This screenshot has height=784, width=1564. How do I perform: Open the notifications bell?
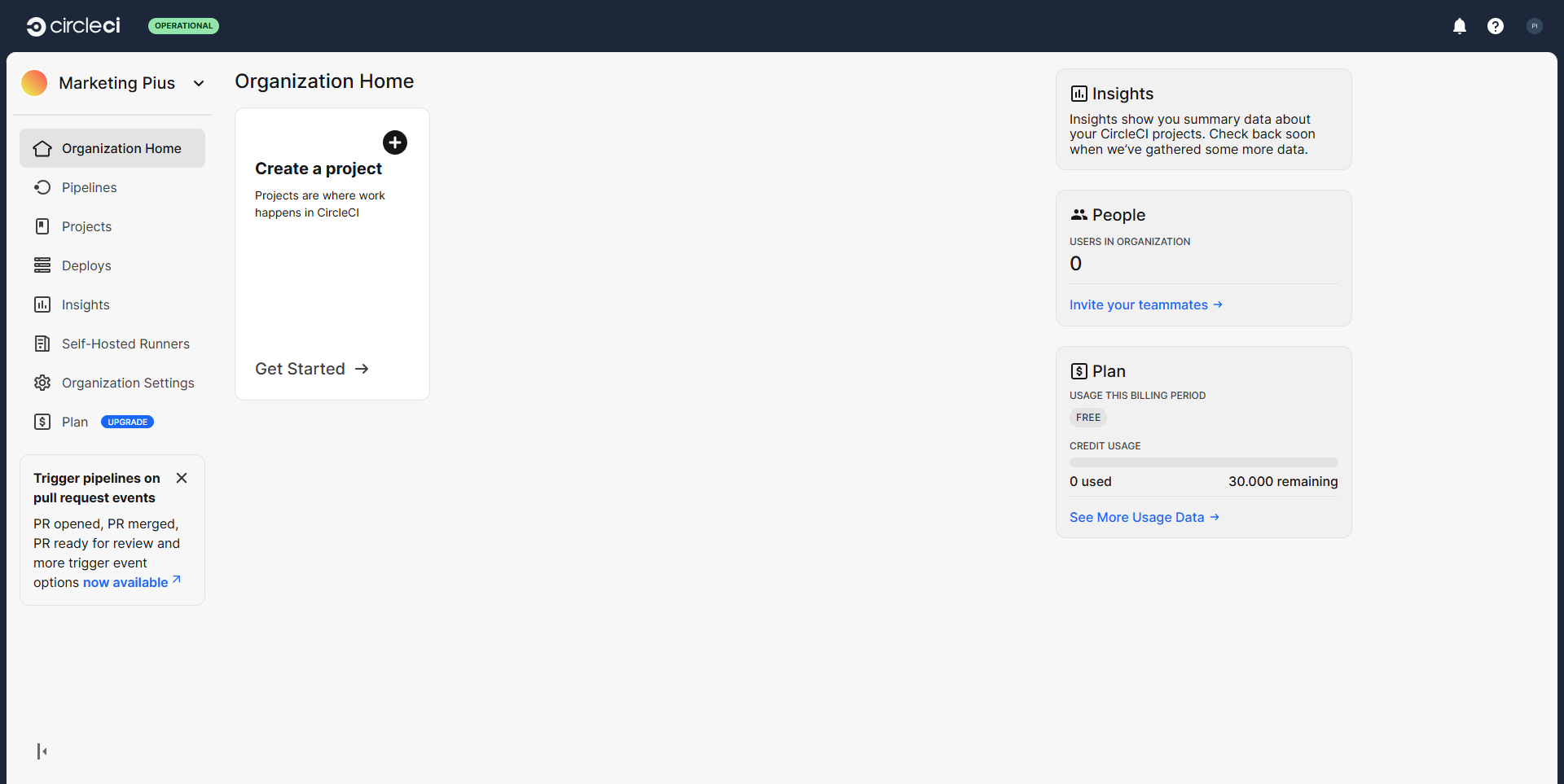point(1459,26)
